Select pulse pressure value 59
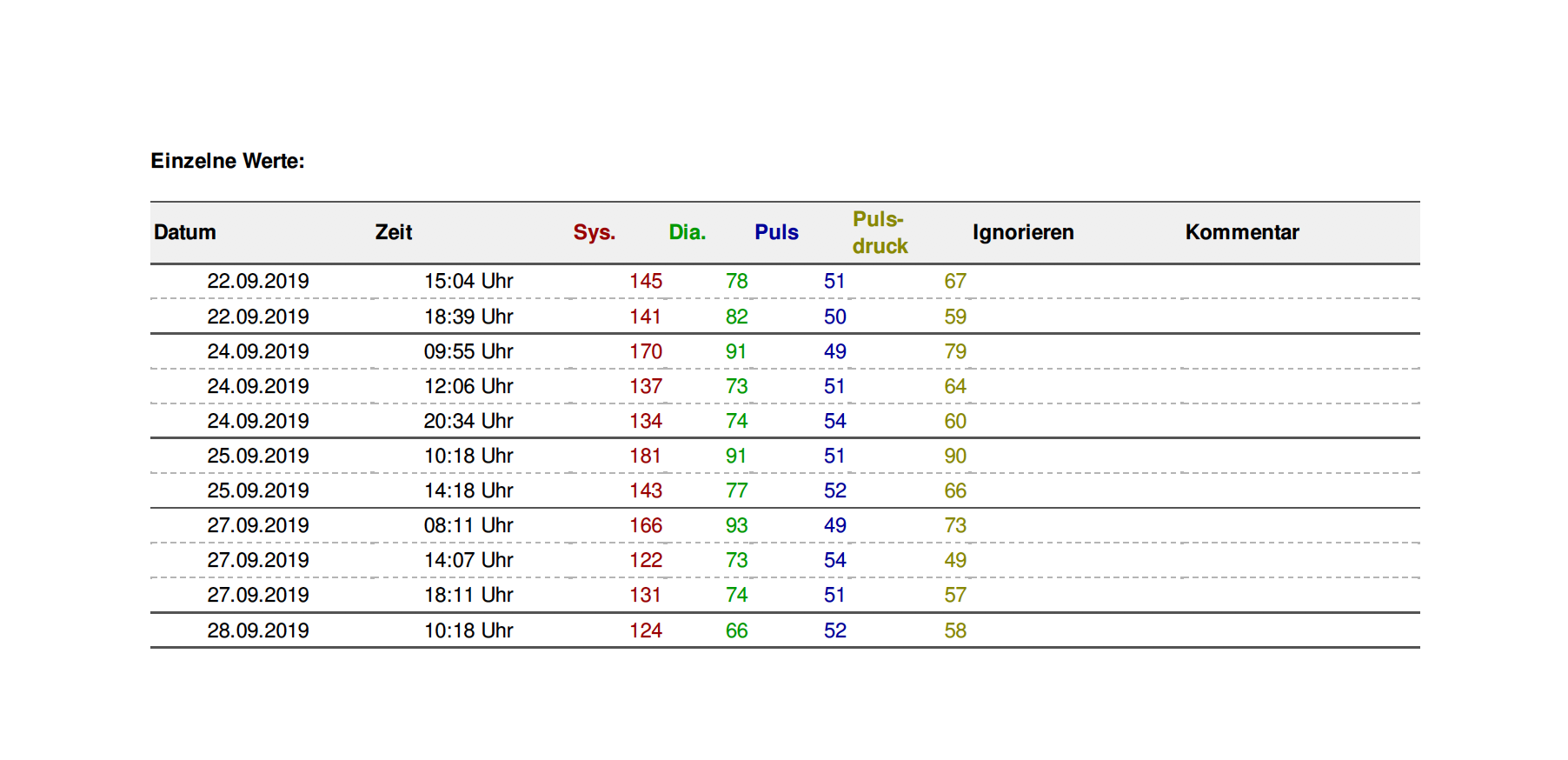Viewport: 1568px width, 760px height. pyautogui.click(x=955, y=317)
